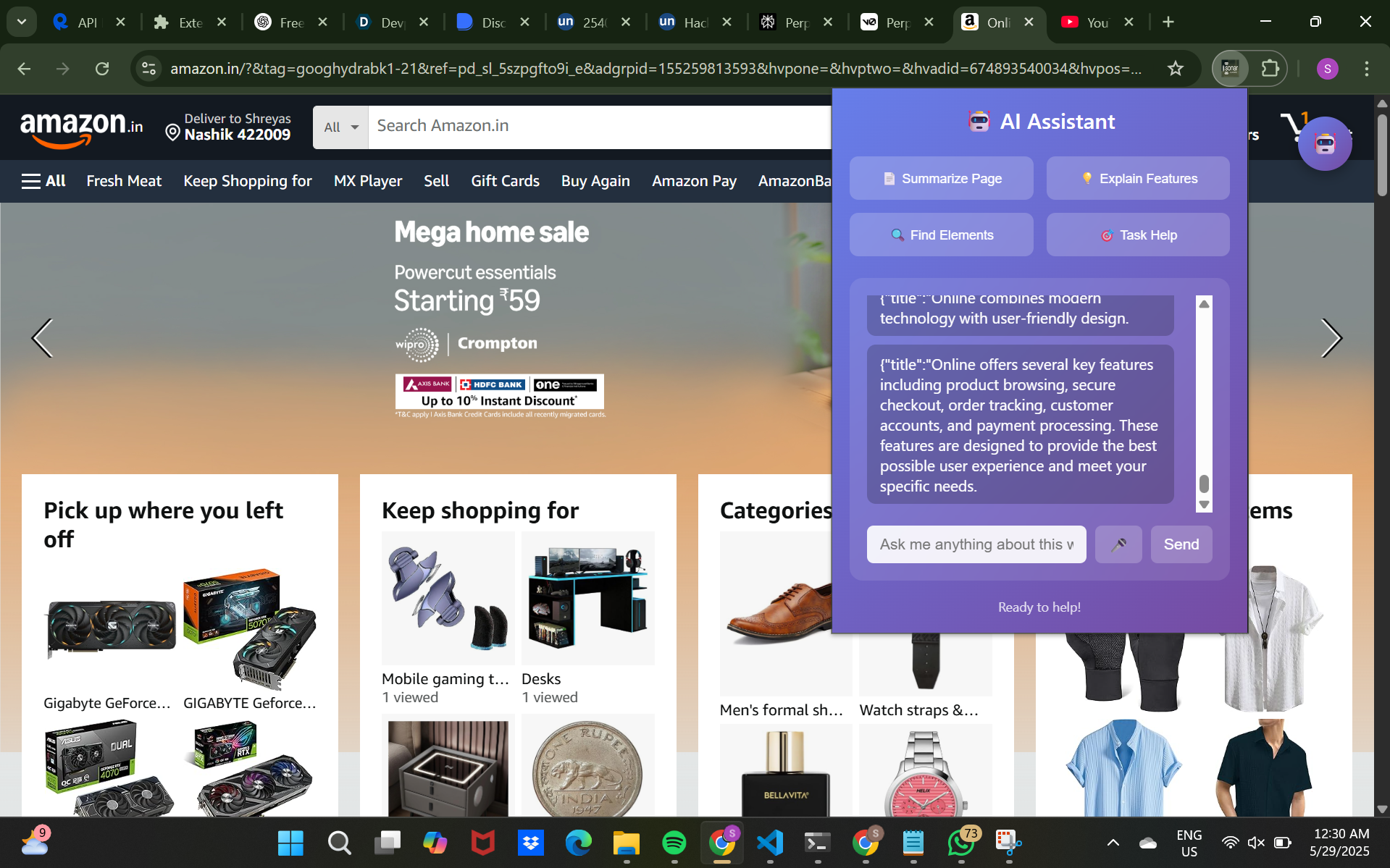Open Sell nav item
1390x868 pixels.
436,181
